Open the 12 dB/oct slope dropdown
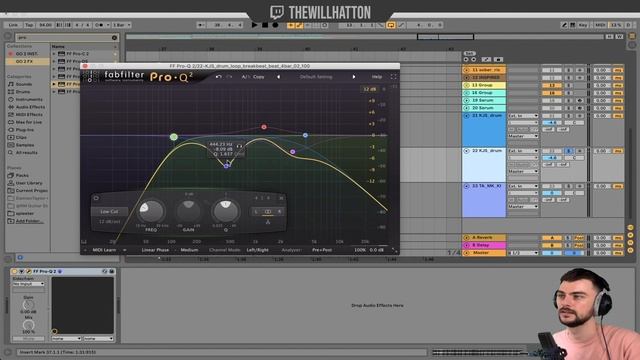The width and height of the screenshot is (640, 360). (x=109, y=222)
